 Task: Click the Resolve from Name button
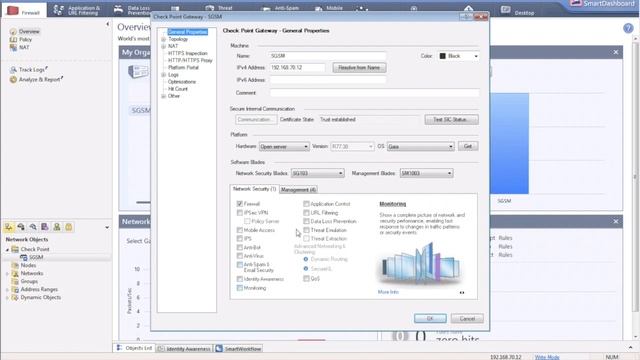point(359,68)
